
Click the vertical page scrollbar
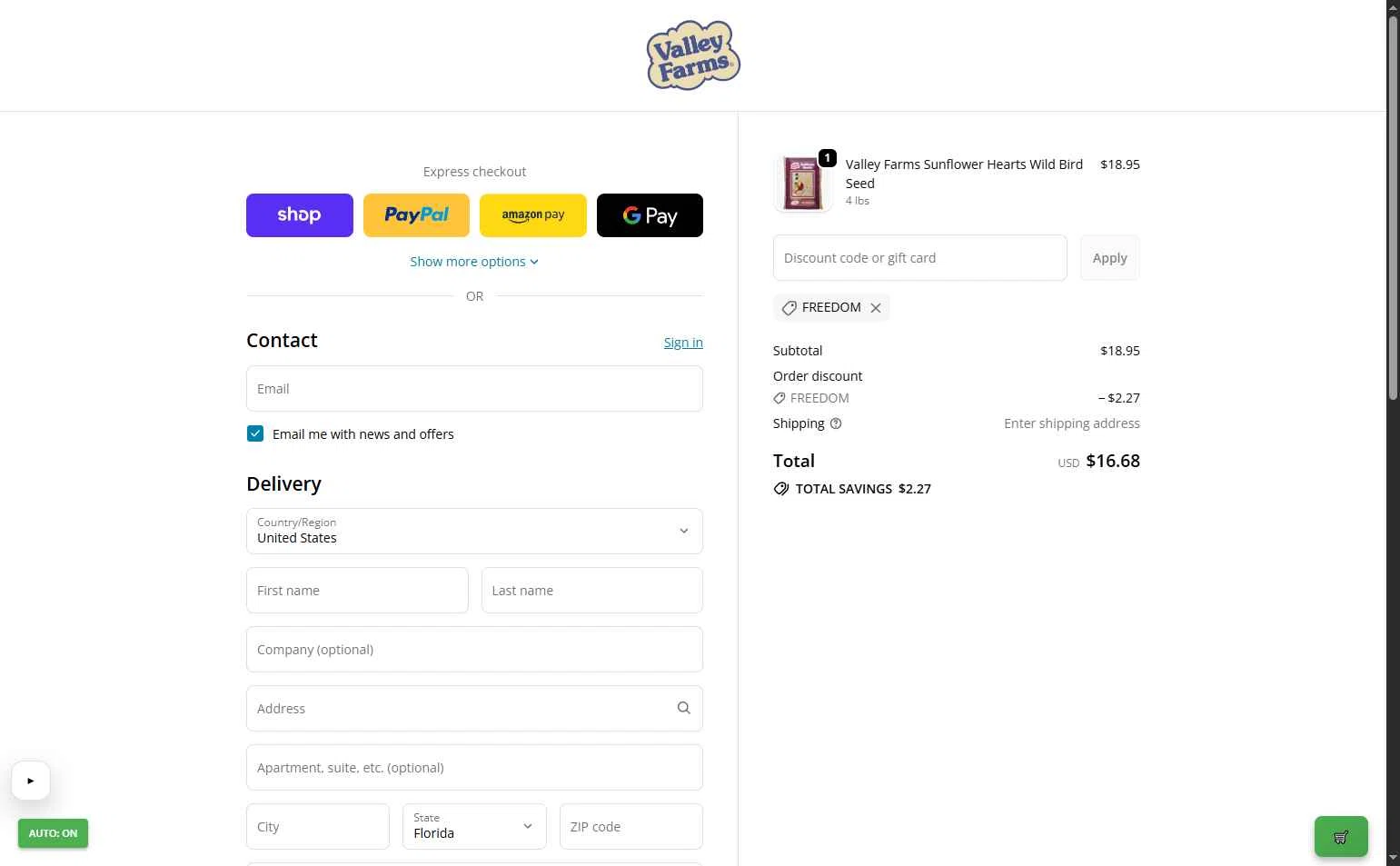(1393, 208)
